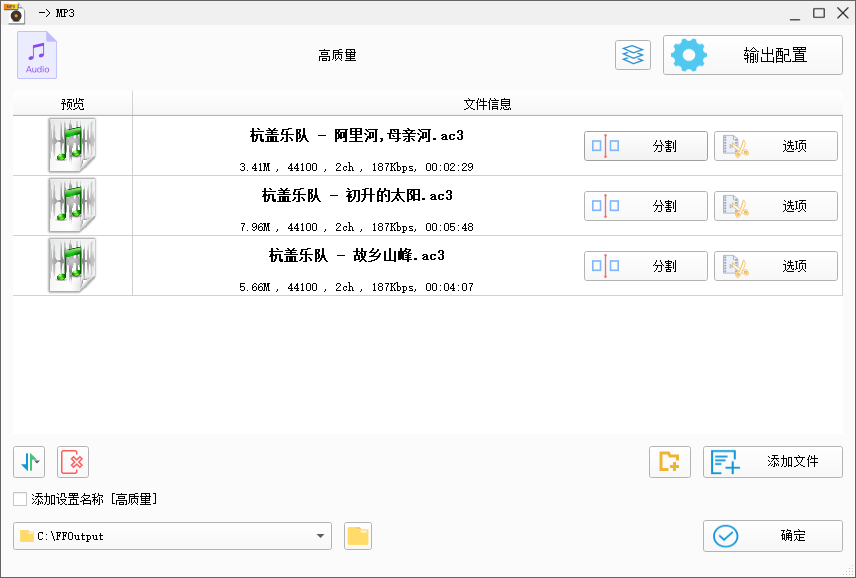Click the sort file order icon

click(x=28, y=462)
